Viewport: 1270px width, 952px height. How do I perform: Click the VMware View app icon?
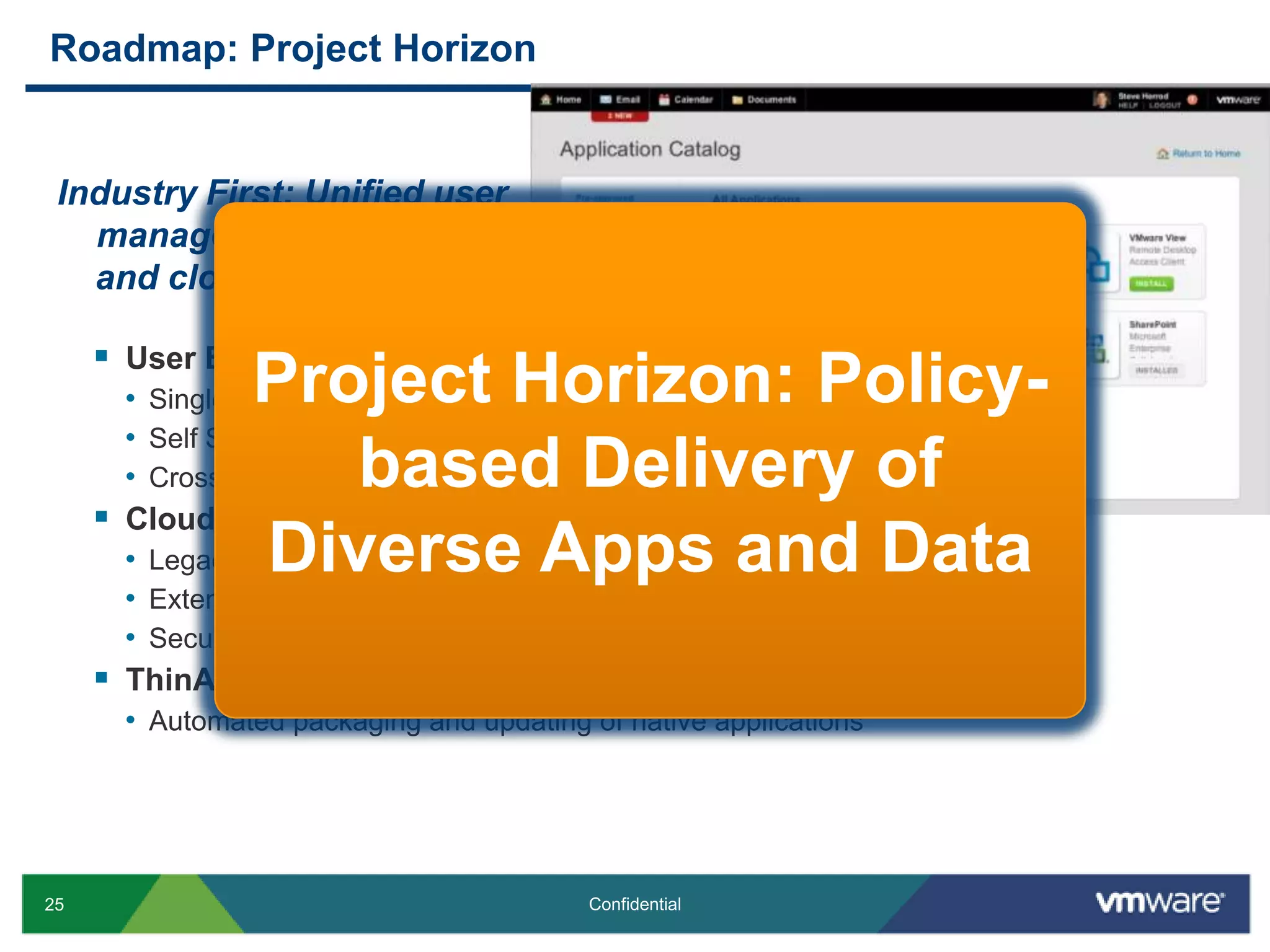click(1099, 268)
